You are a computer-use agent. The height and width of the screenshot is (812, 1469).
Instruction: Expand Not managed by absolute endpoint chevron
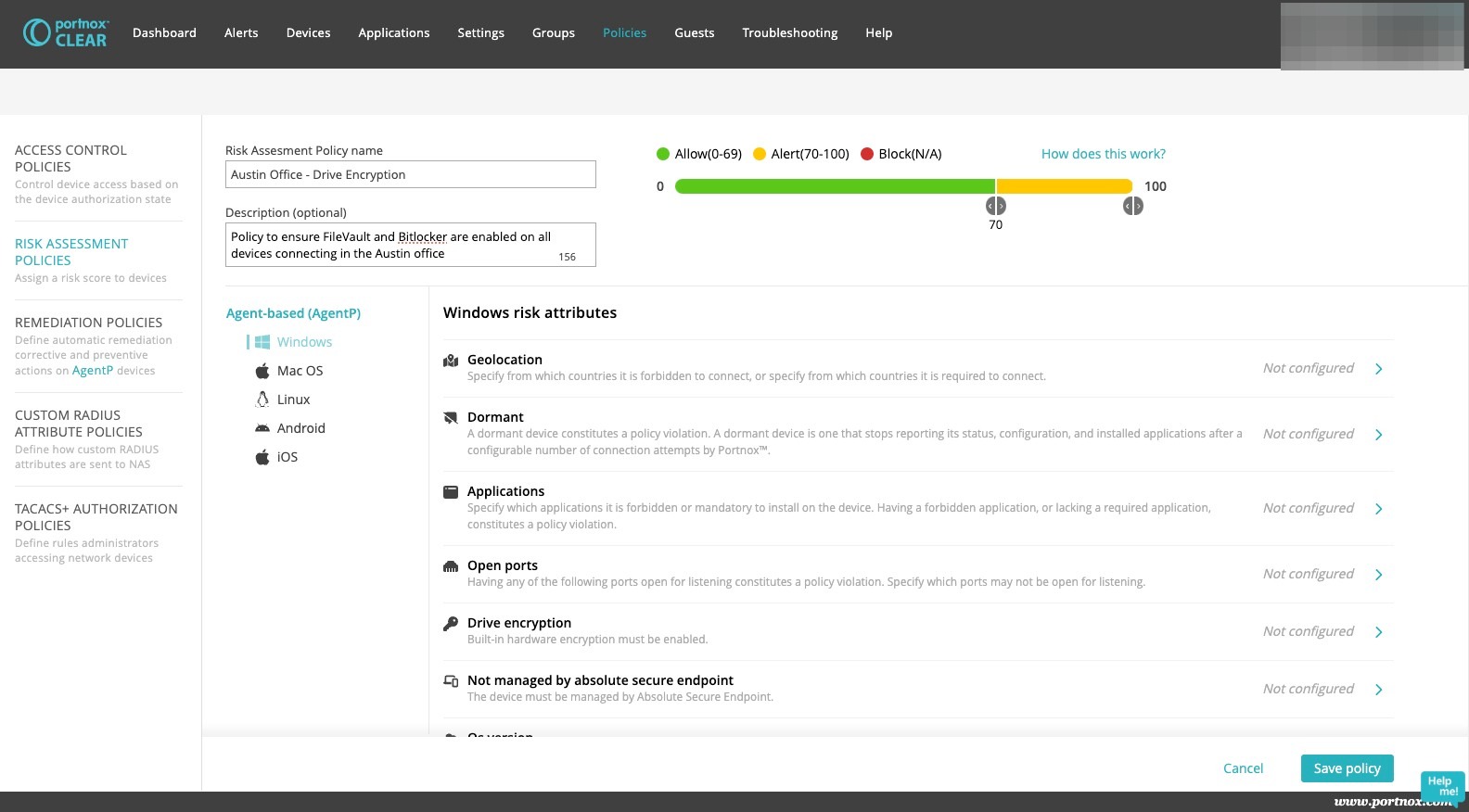click(x=1379, y=690)
